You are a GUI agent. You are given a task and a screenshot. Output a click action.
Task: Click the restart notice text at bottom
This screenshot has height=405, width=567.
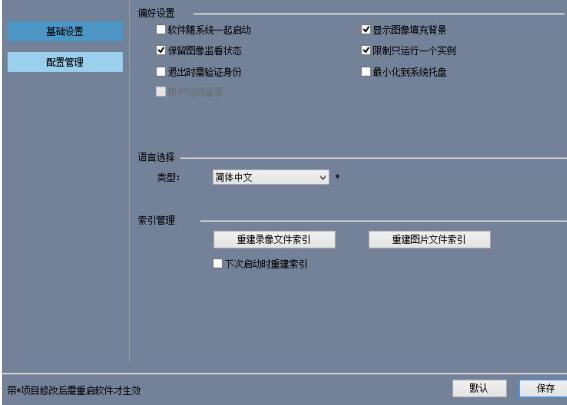pos(74,390)
